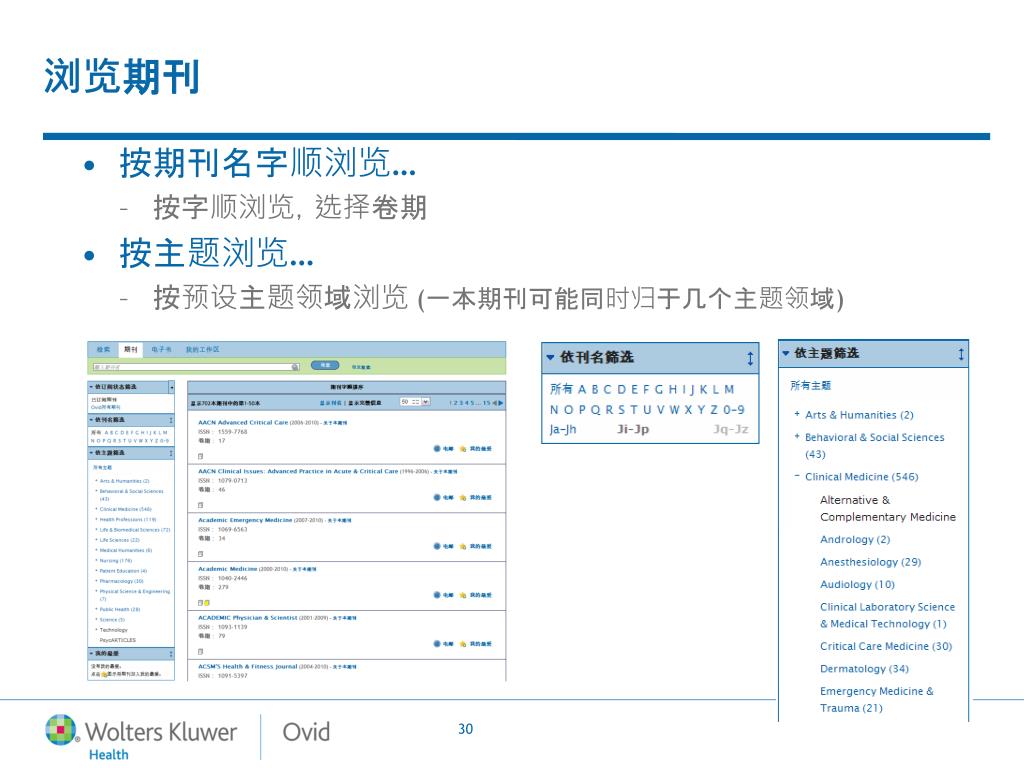Click favorites icon for ACADEMIC Physician & Scientist
1024x768 pixels.
pyautogui.click(x=463, y=644)
